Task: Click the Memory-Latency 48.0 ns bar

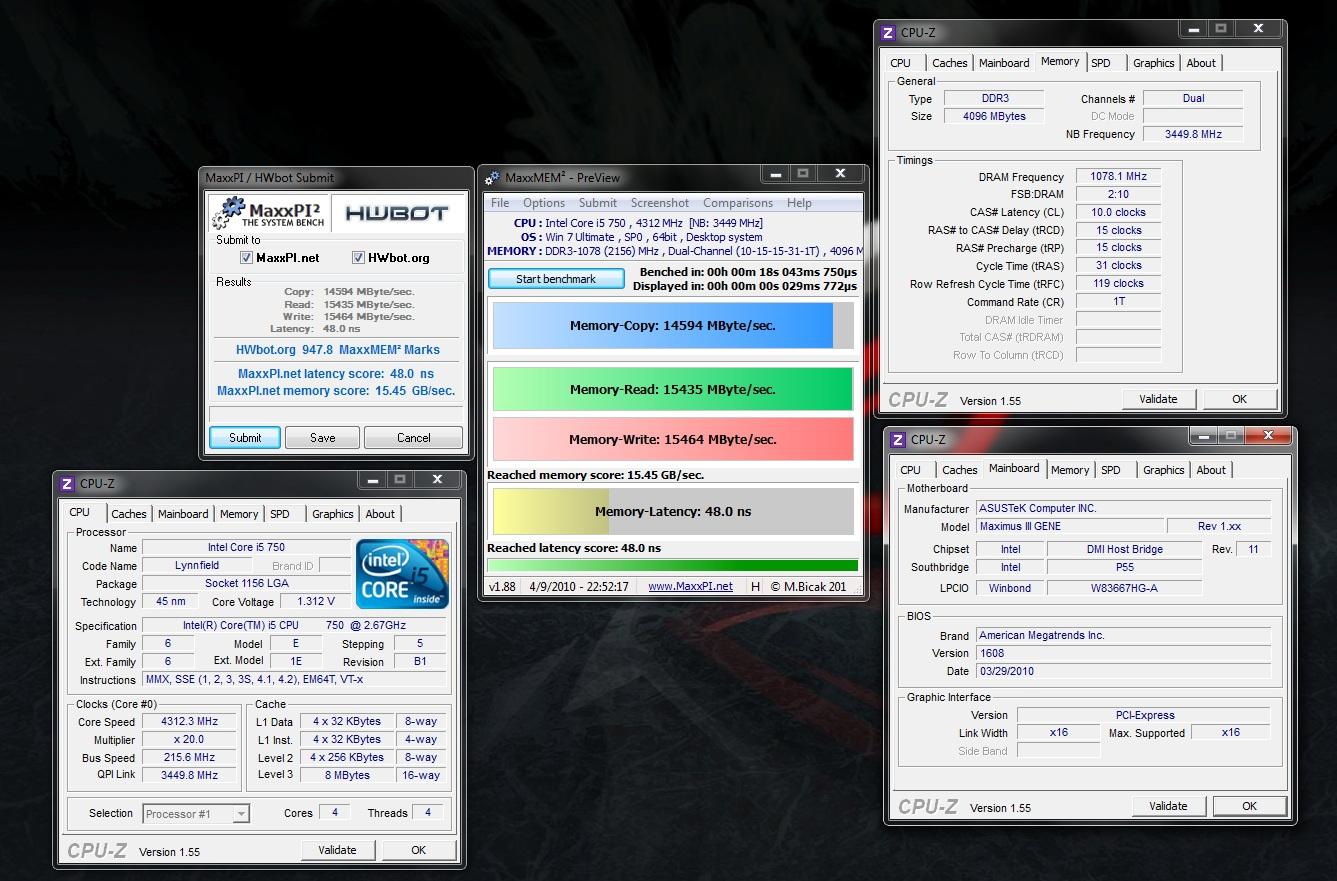Action: point(673,511)
